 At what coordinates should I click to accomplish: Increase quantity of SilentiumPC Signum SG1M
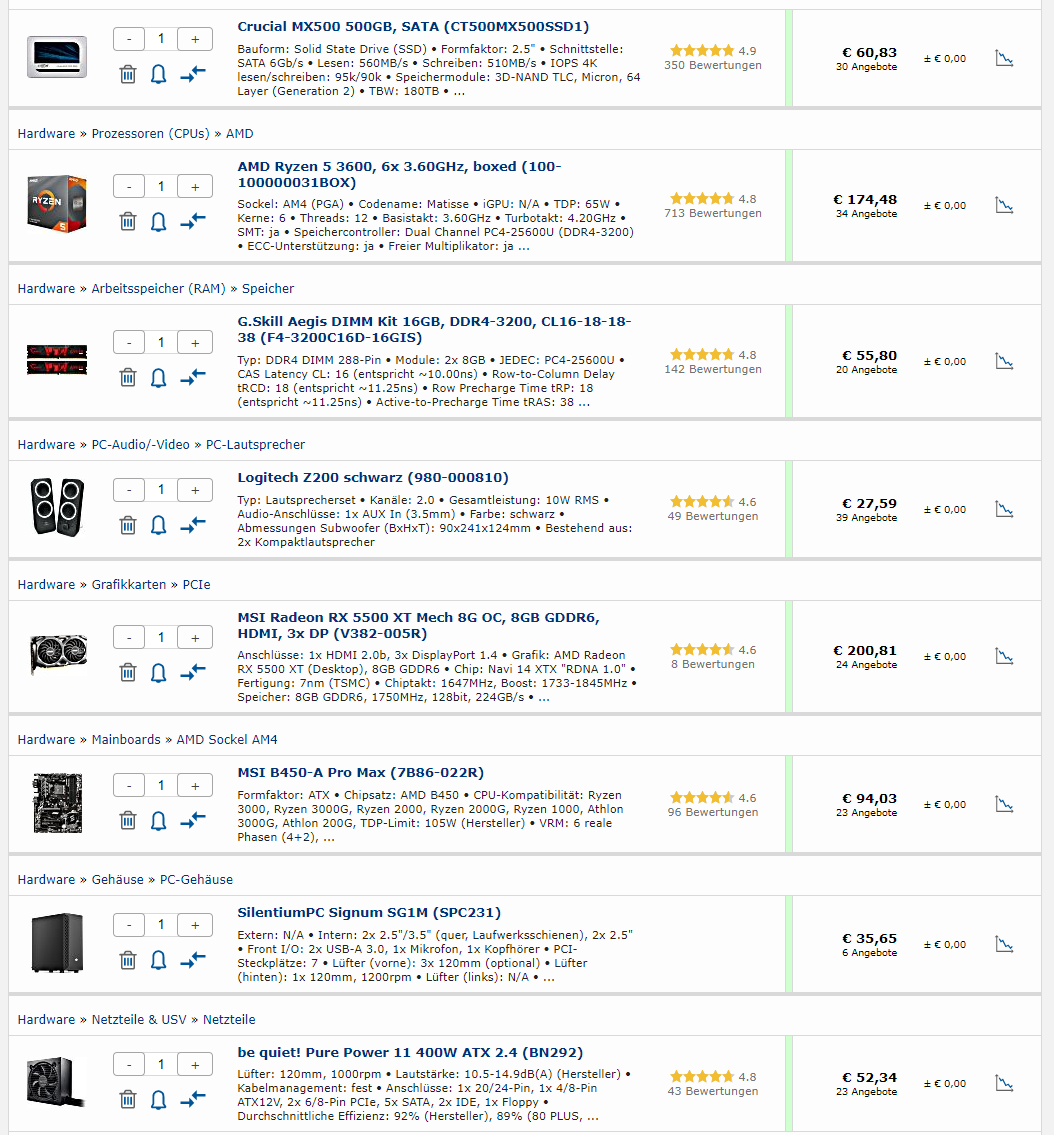click(195, 925)
